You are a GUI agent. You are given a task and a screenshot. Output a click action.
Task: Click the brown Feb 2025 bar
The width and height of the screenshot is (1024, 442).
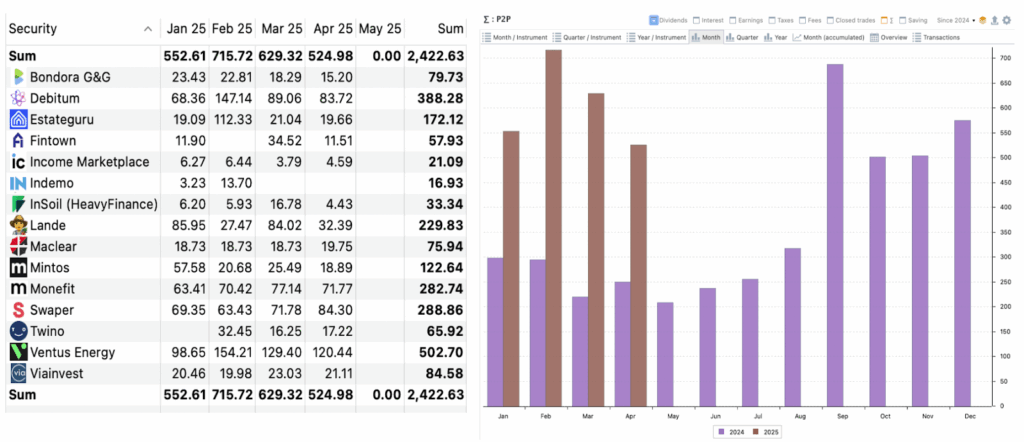(x=553, y=228)
